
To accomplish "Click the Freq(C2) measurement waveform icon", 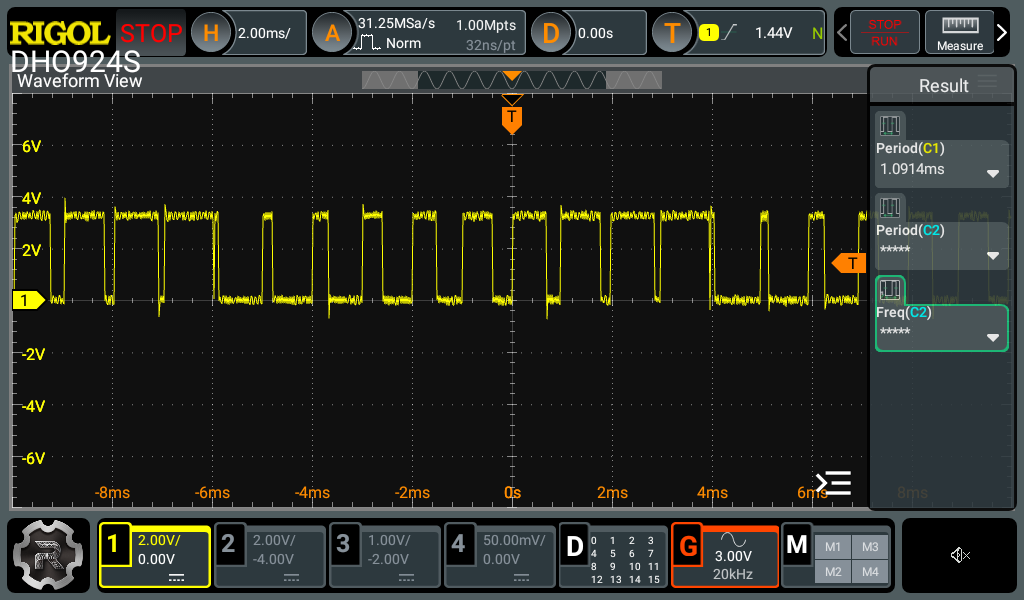I will click(x=889, y=289).
